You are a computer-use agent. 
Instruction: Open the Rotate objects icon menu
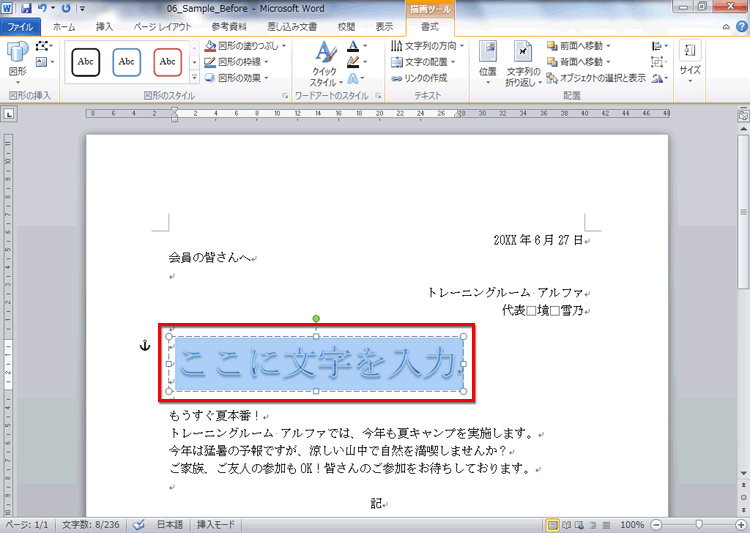pos(660,78)
